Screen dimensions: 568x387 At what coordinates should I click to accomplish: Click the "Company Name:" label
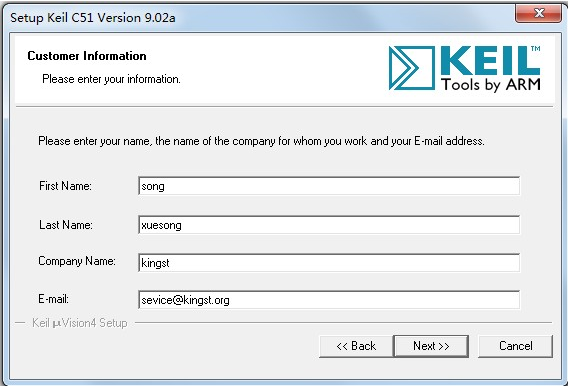77,261
